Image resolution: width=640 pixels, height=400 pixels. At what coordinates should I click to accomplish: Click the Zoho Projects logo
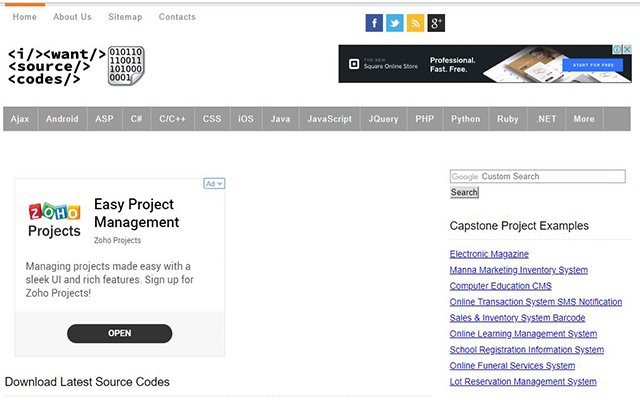(x=54, y=220)
